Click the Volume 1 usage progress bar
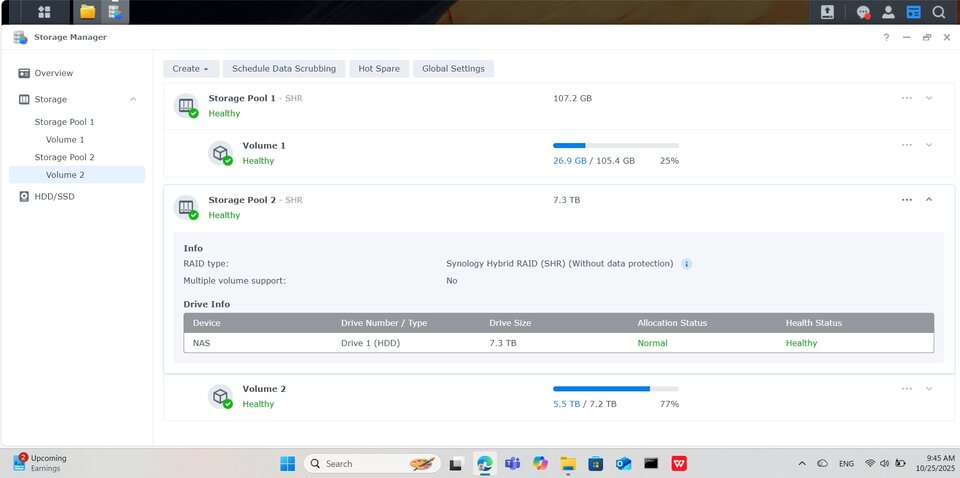The width and height of the screenshot is (960, 478). coord(616,146)
